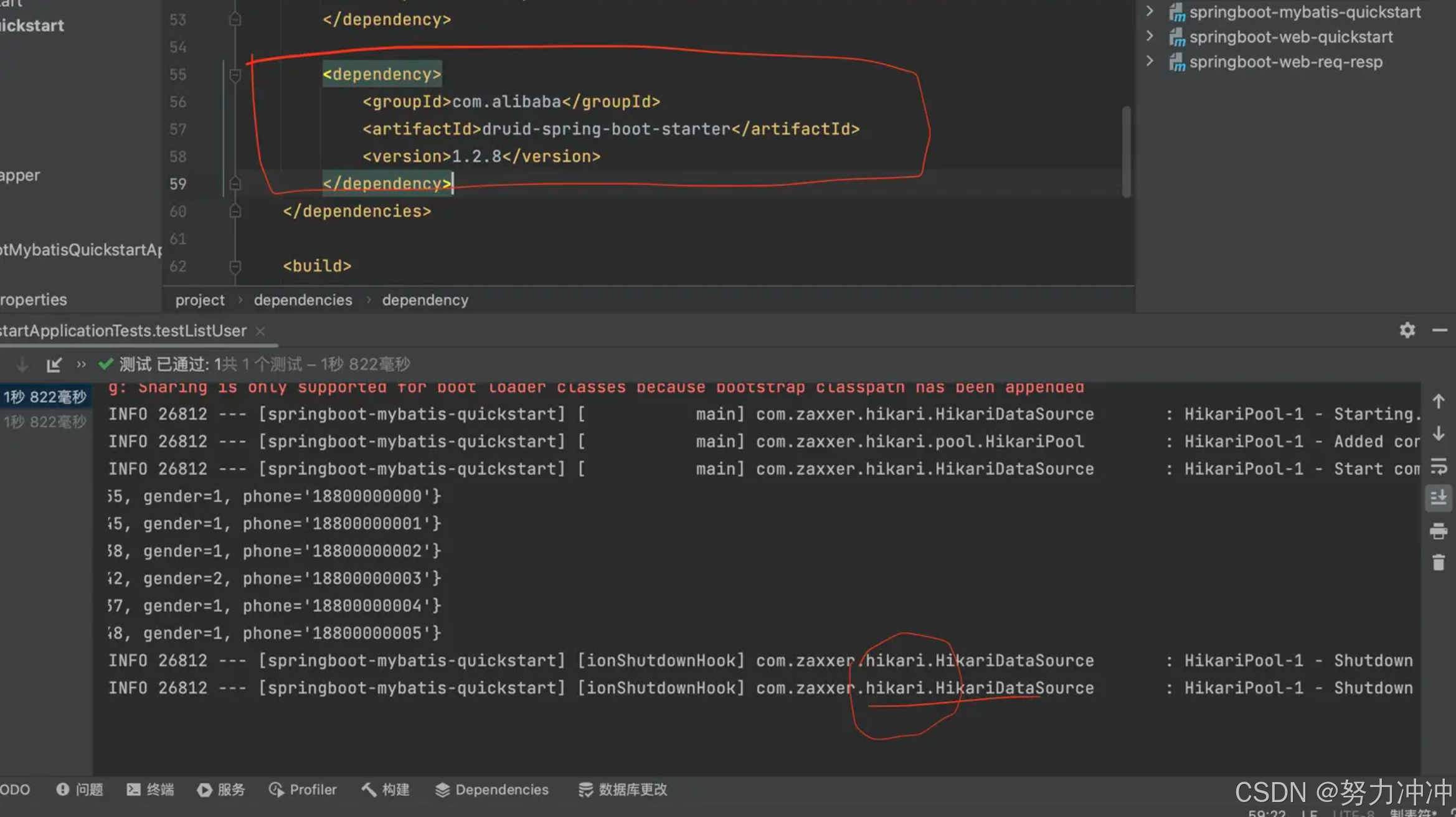Toggle scroll to end of console
Viewport: 1456px width, 817px height.
coord(1438,498)
